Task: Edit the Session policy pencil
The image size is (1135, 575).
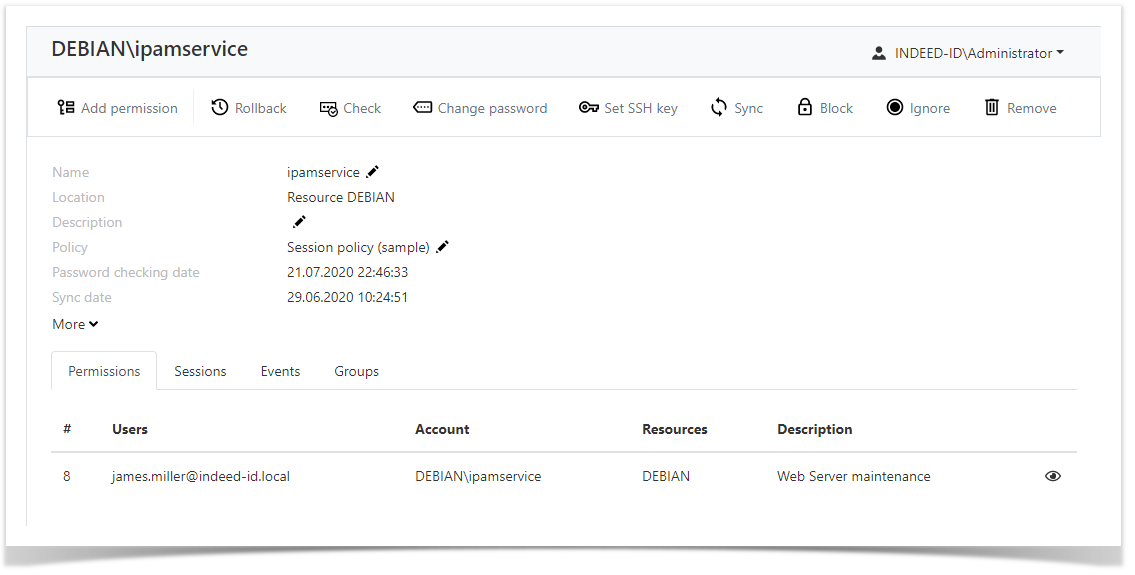Action: [x=442, y=247]
